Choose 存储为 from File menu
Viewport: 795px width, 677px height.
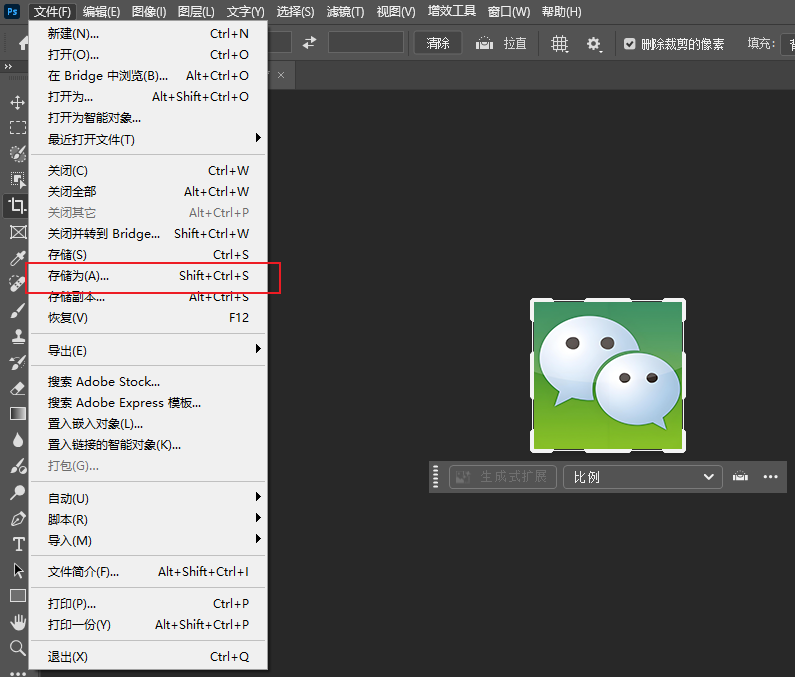coord(148,276)
